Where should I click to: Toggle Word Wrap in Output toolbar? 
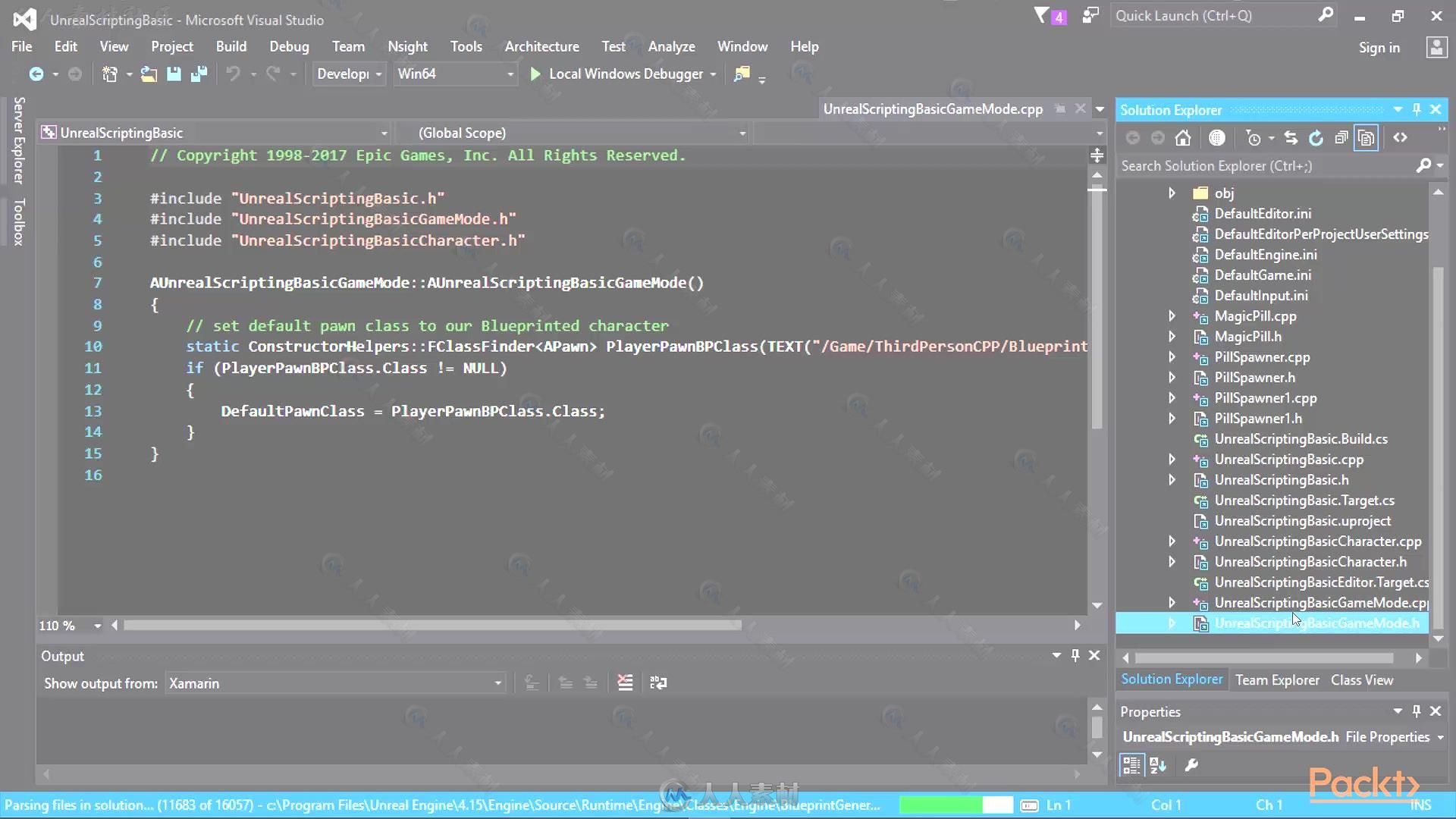[658, 682]
